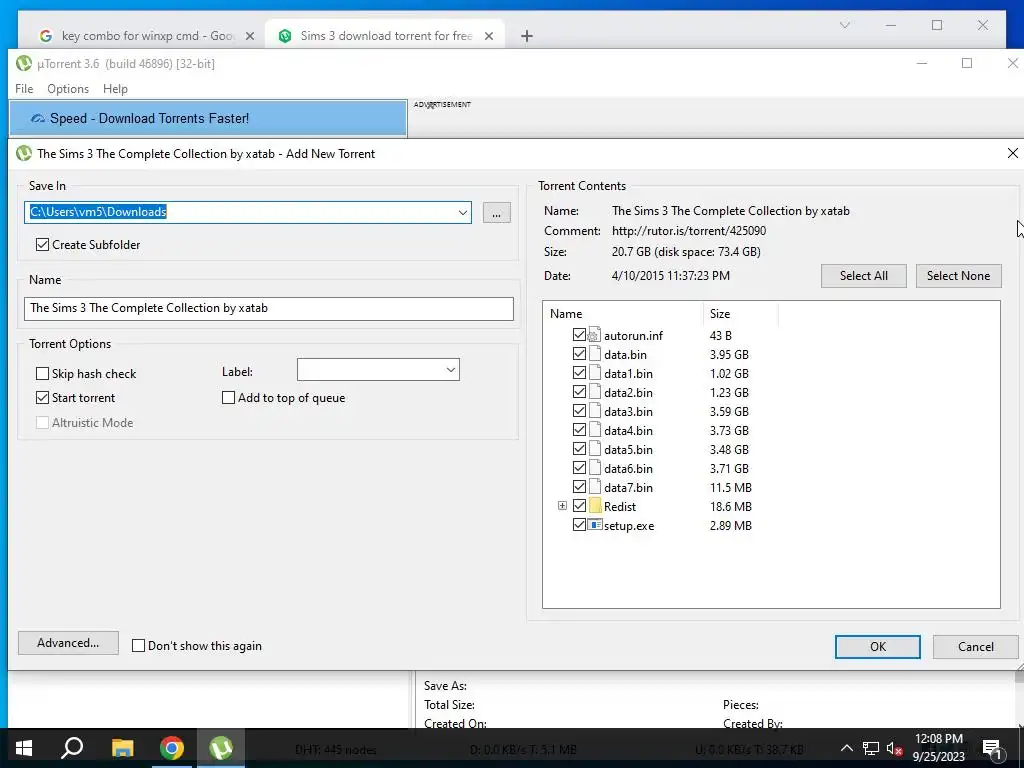Uncheck Create Subfolder
Viewport: 1024px width, 768px height.
42,244
